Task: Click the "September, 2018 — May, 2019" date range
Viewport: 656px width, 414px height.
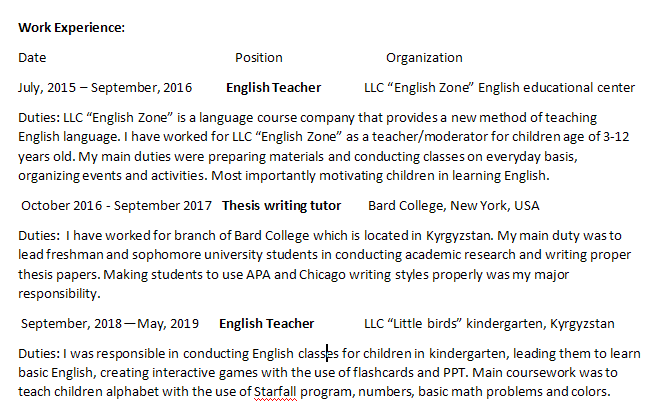Action: pos(109,324)
